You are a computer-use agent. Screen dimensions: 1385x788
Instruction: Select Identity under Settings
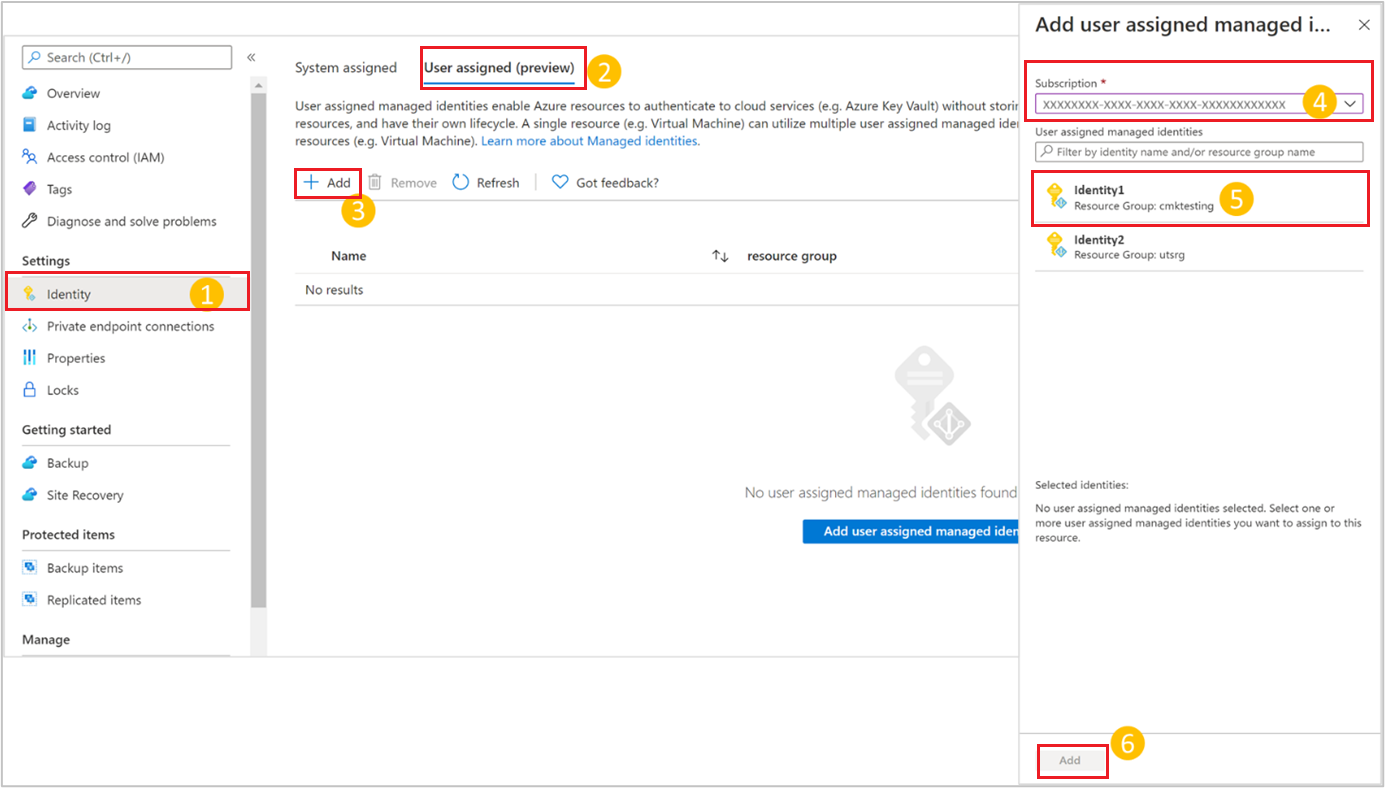coord(126,294)
